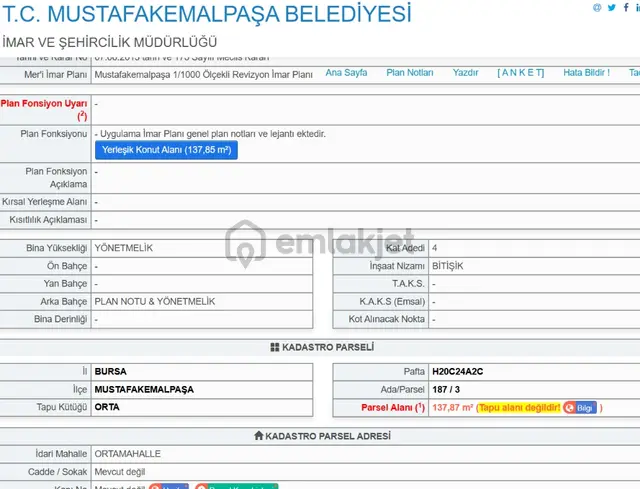640x489 pixels.
Task: Click the Yazdır print link
Action: (x=465, y=73)
